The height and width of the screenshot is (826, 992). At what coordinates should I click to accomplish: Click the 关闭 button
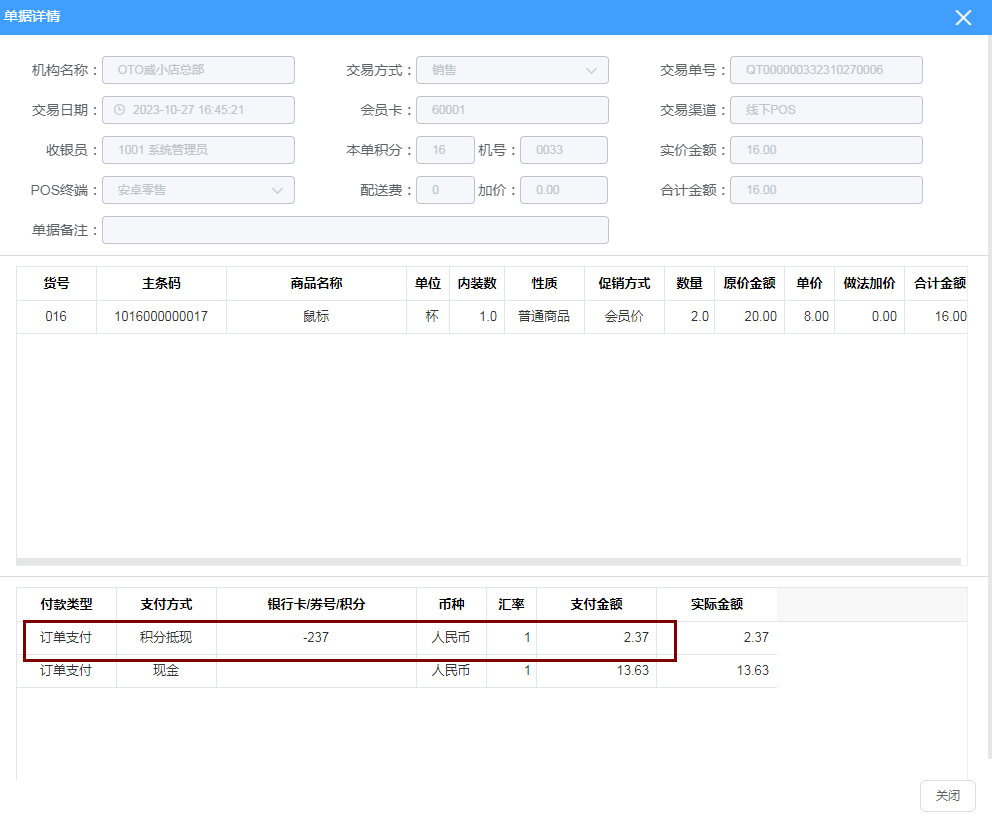point(947,796)
